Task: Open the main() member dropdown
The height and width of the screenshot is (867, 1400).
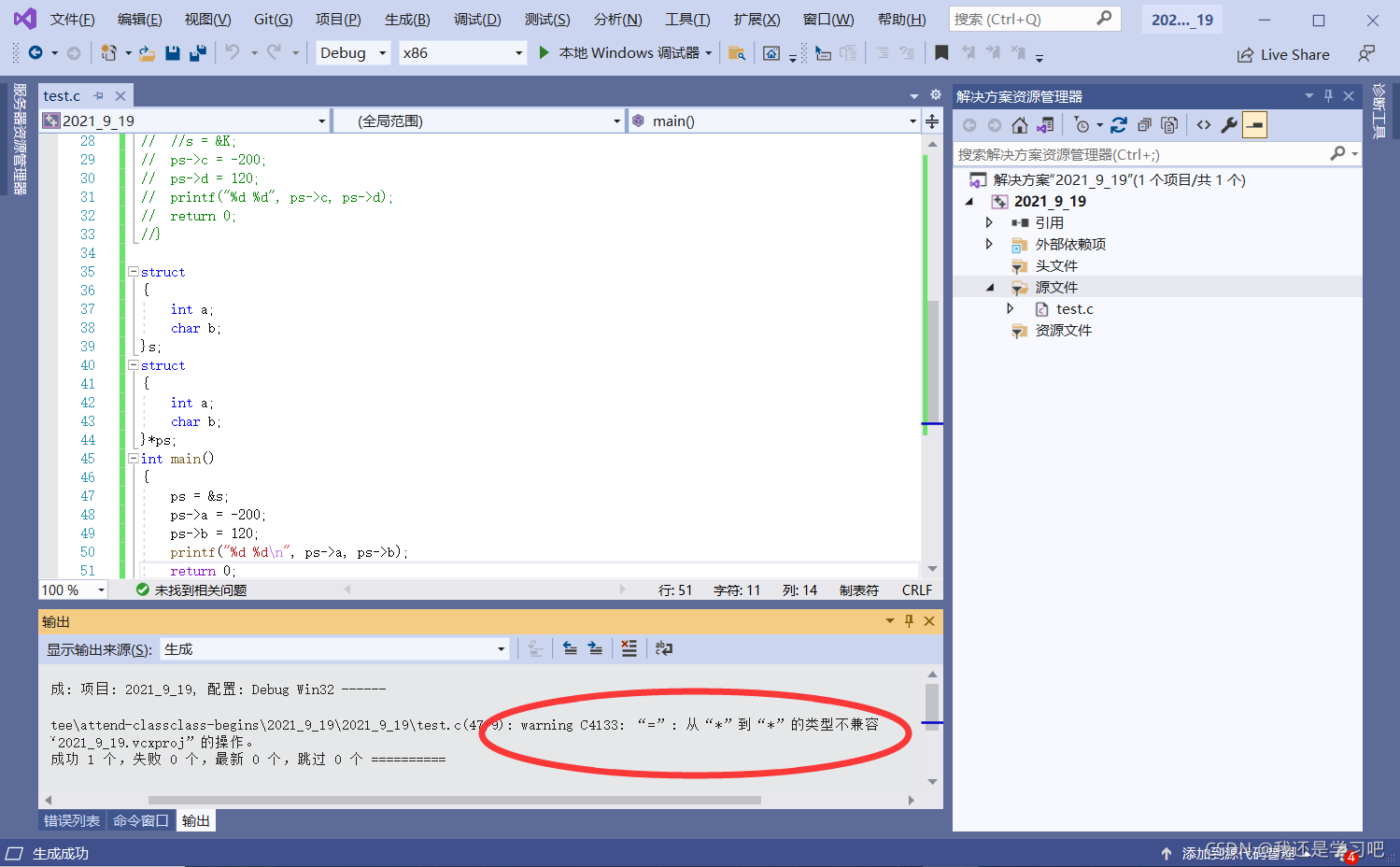Action: coord(773,121)
